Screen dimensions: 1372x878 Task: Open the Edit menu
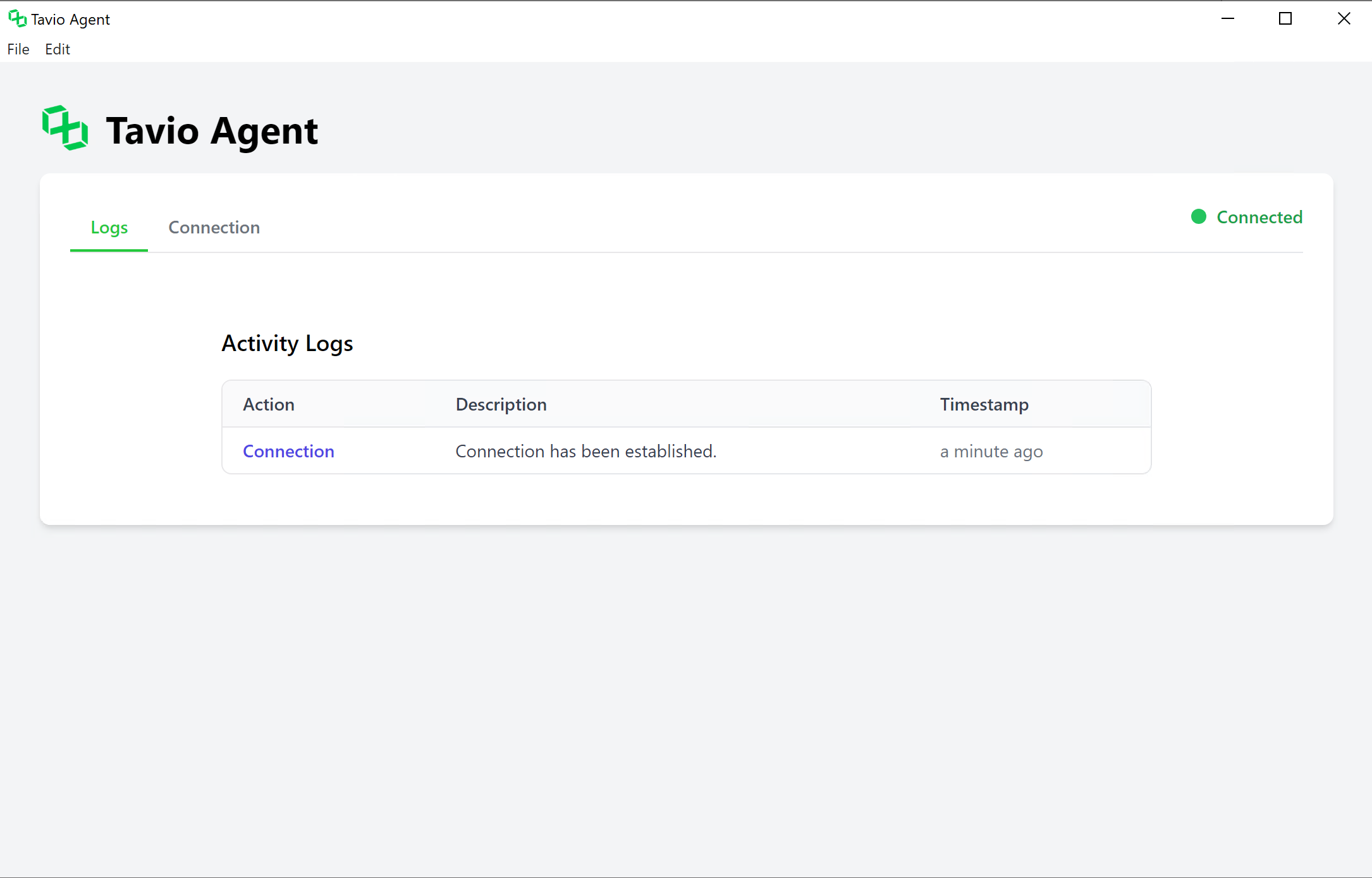pyautogui.click(x=57, y=49)
